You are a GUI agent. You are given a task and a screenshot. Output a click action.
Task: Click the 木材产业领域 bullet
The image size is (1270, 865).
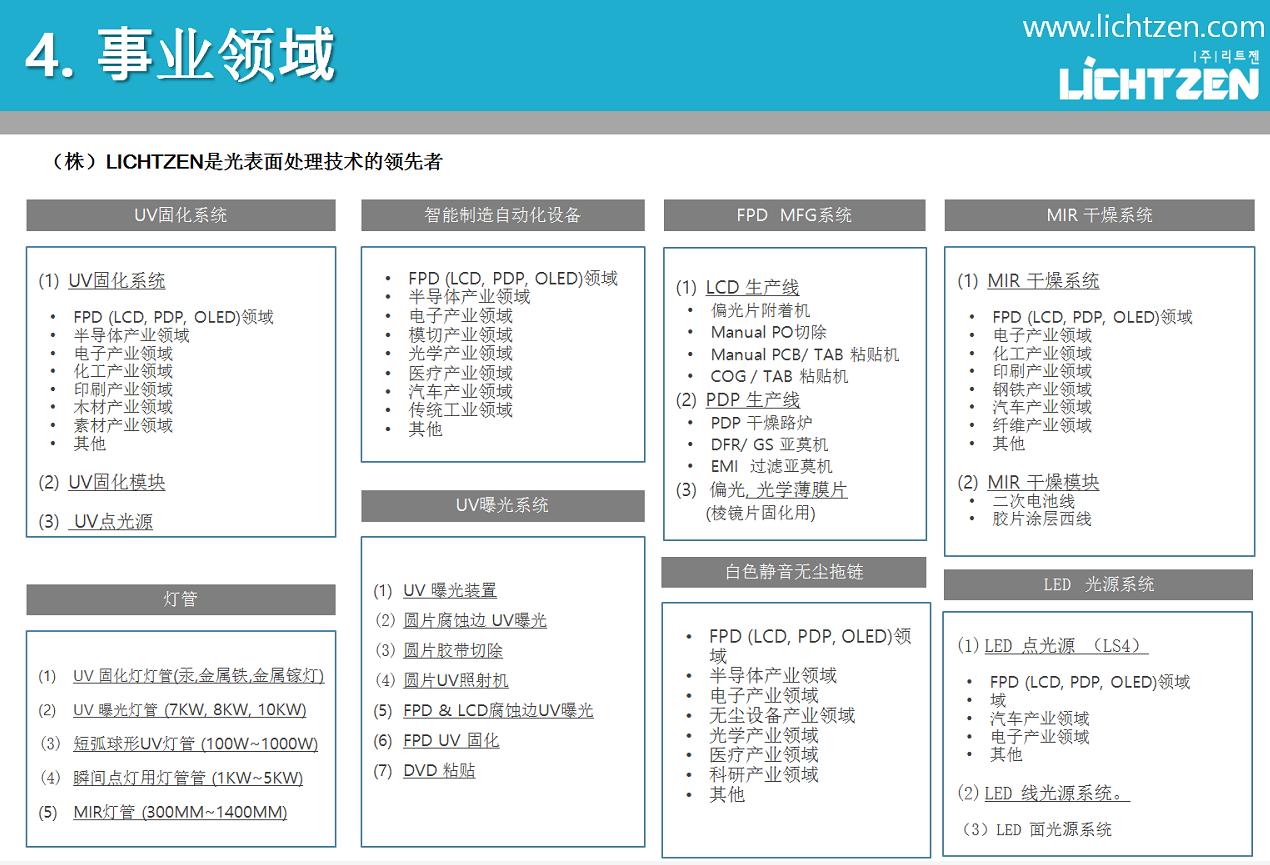click(x=123, y=407)
